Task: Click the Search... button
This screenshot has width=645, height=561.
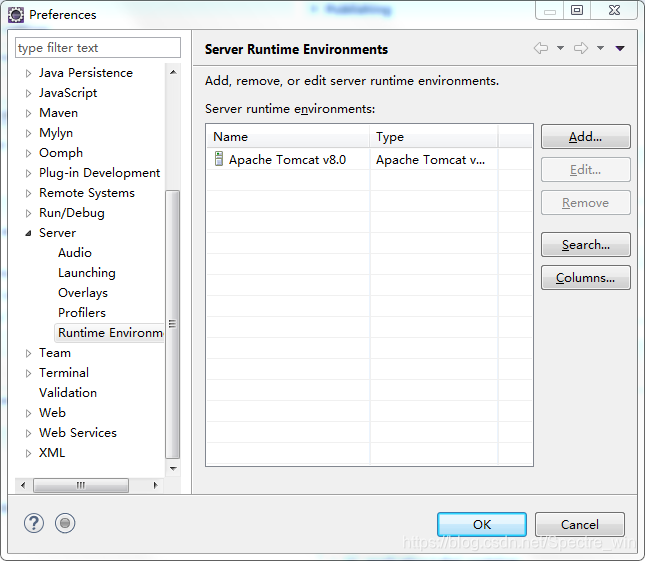Action: coord(585,245)
